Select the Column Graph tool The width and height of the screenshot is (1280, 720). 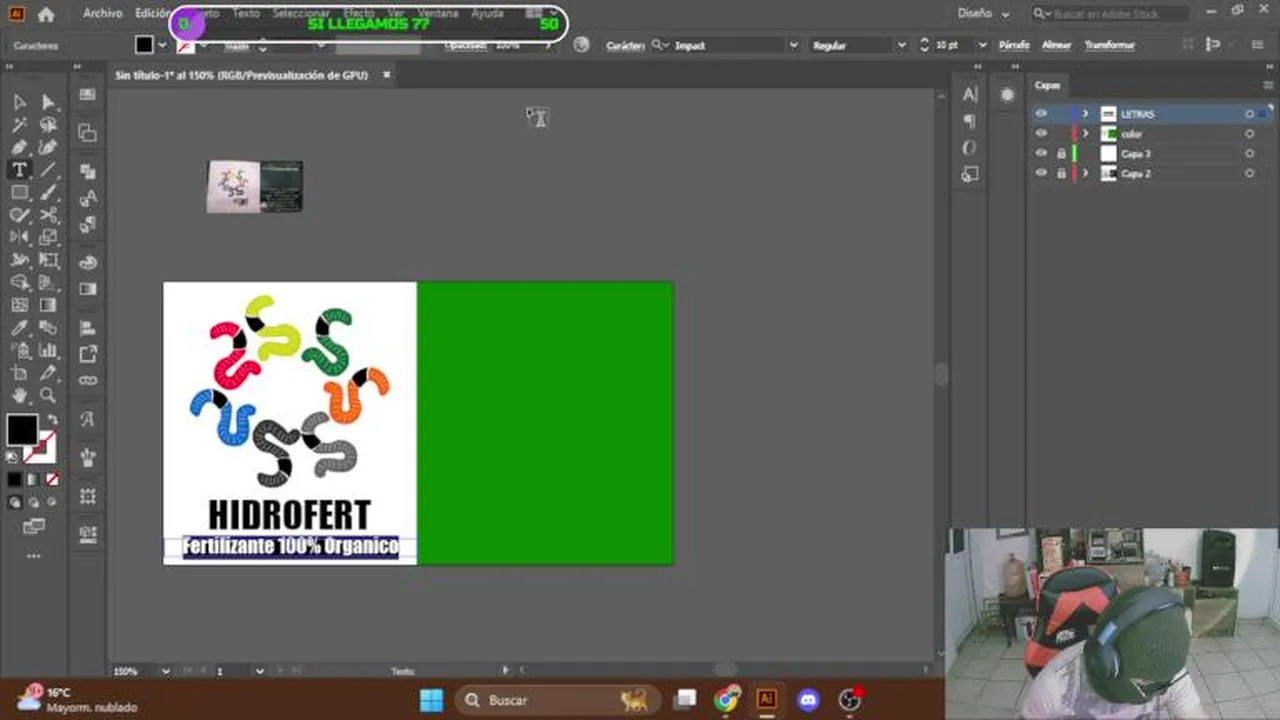pyautogui.click(x=47, y=350)
